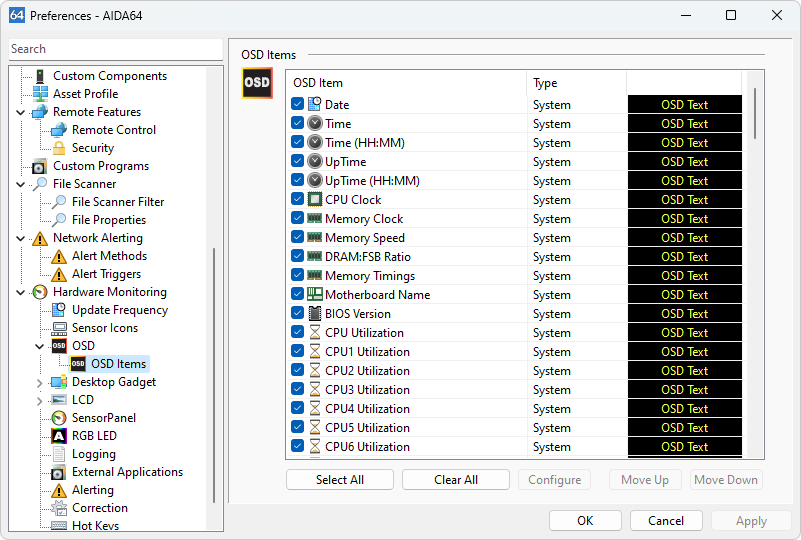Click the Security padlock icon
The height and width of the screenshot is (540, 801).
point(59,148)
